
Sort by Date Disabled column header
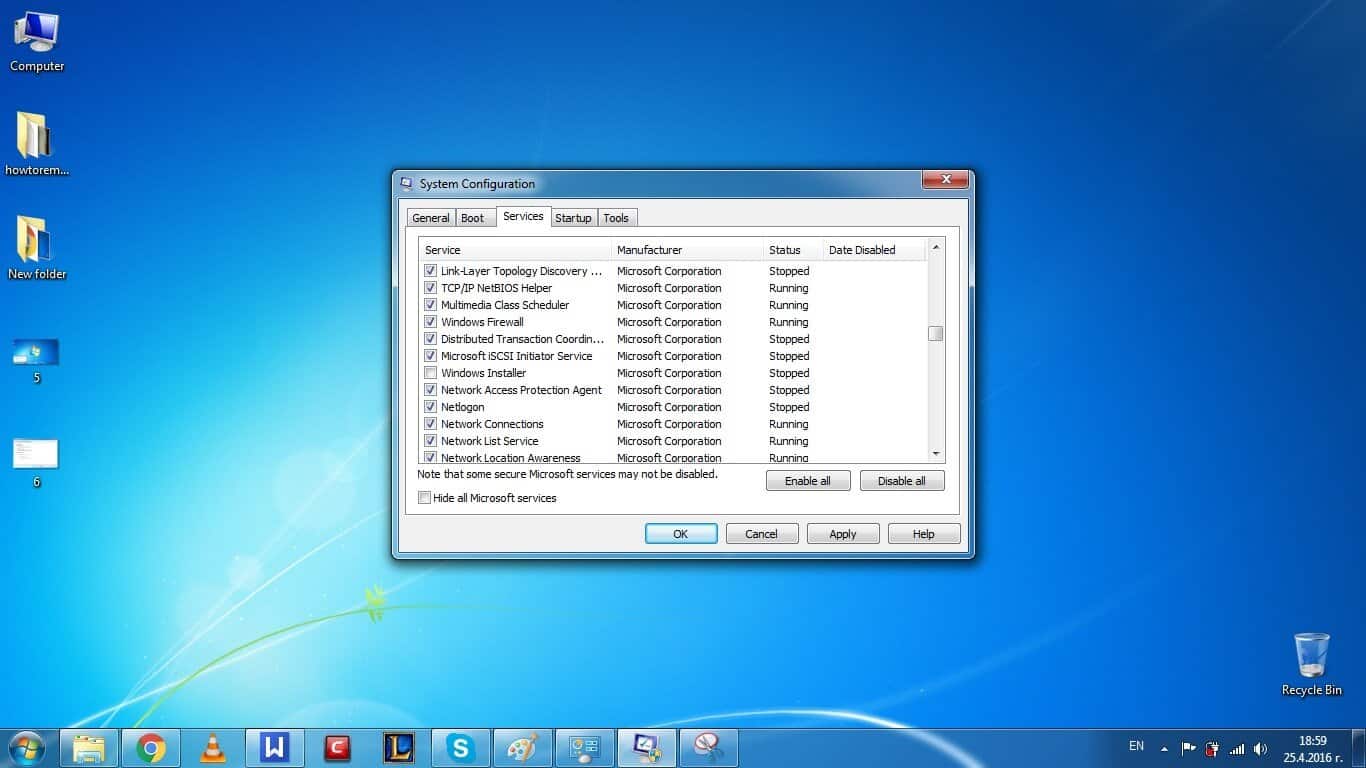pos(875,250)
